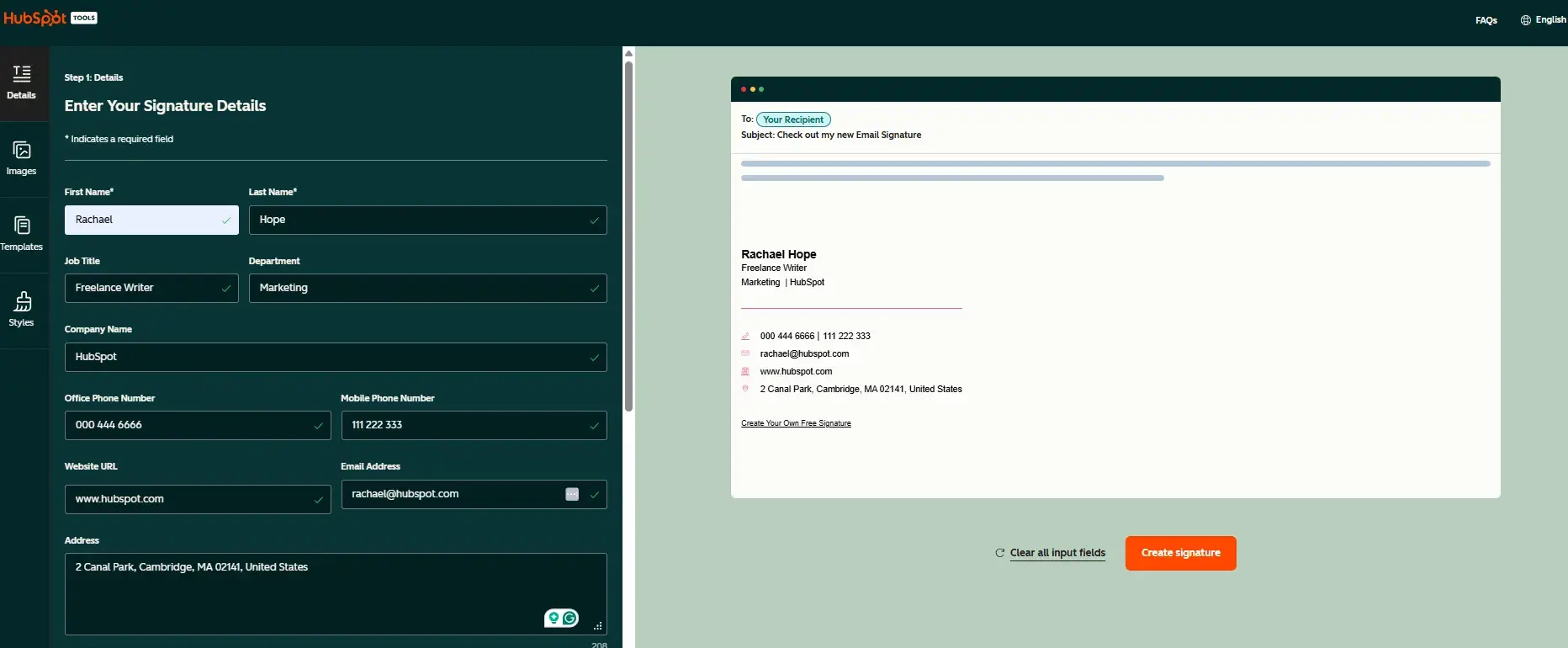Image resolution: width=1568 pixels, height=648 pixels.
Task: Open the Details sidebar tab
Action: 22,83
